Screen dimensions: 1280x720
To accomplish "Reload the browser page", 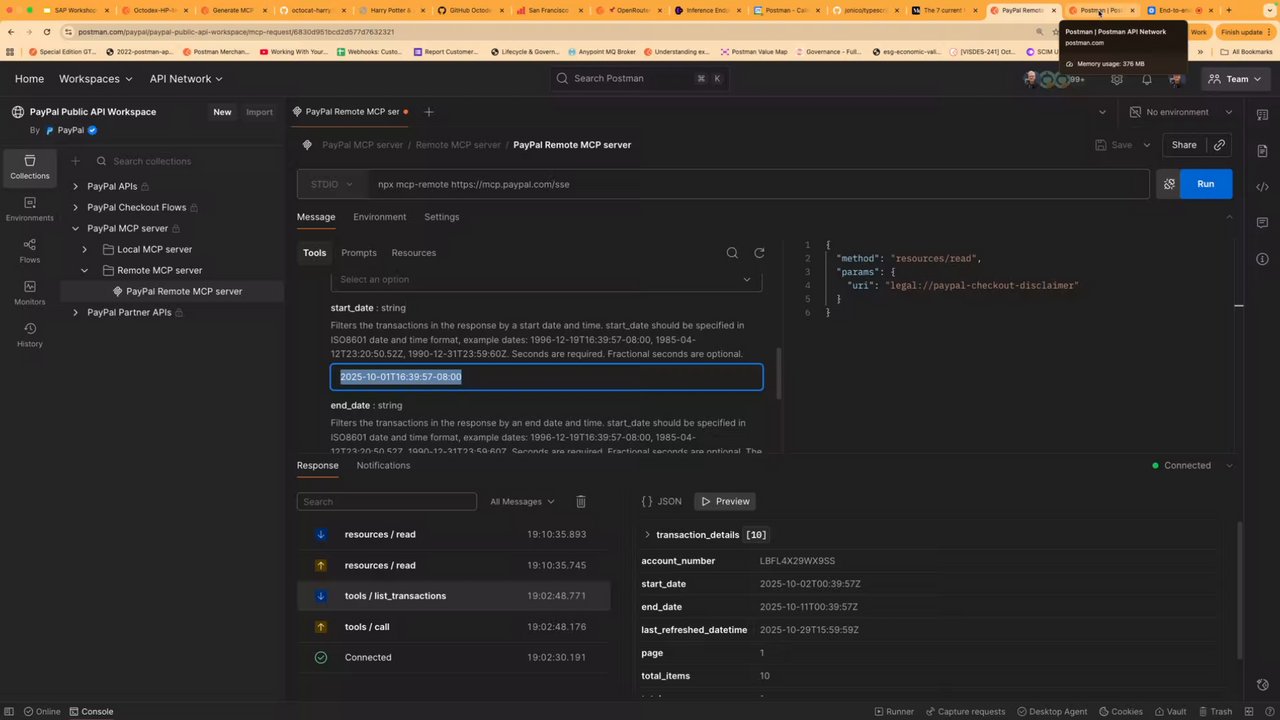I will pyautogui.click(x=46, y=32).
